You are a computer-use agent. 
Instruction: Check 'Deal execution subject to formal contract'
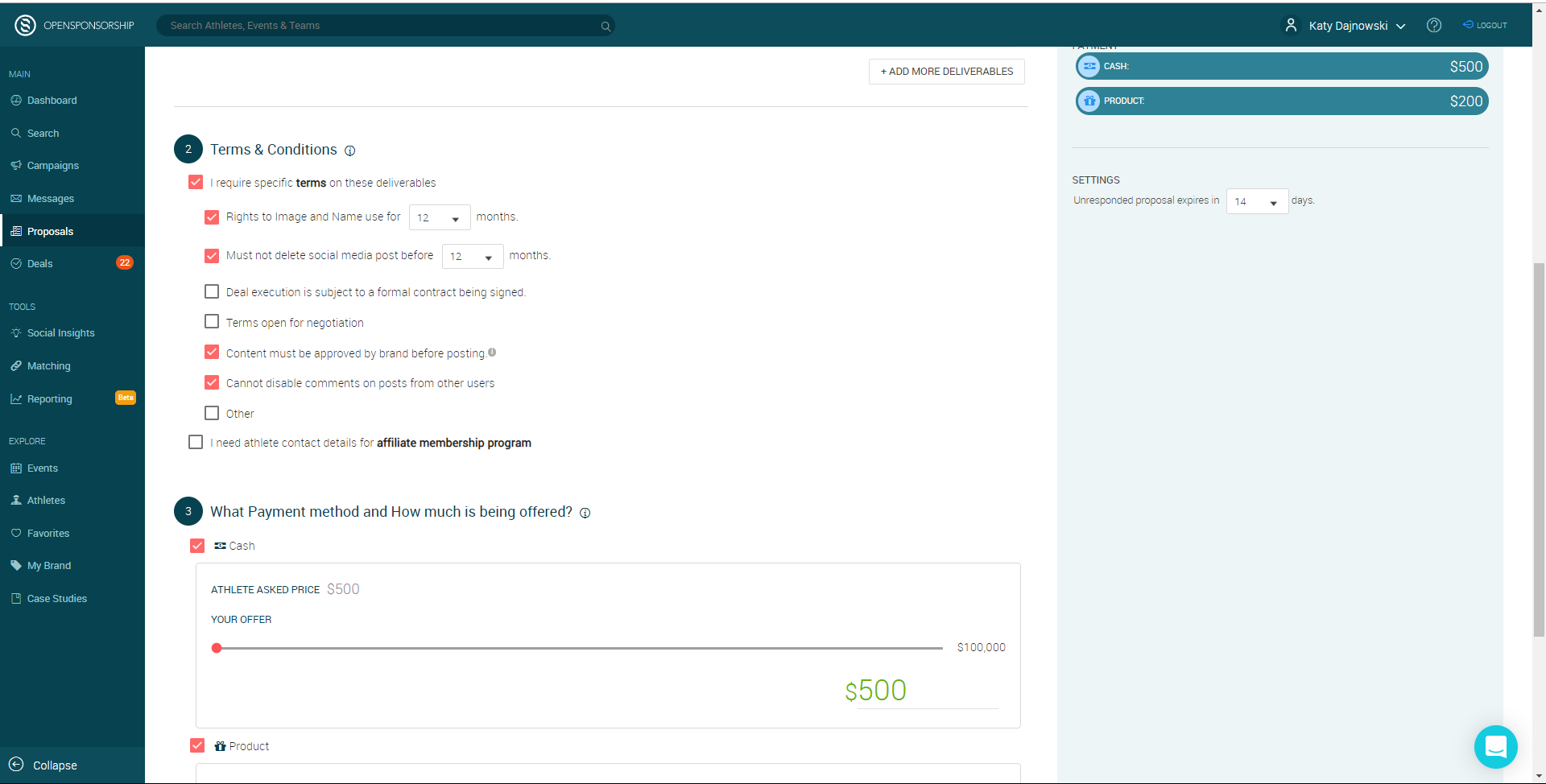coord(212,291)
